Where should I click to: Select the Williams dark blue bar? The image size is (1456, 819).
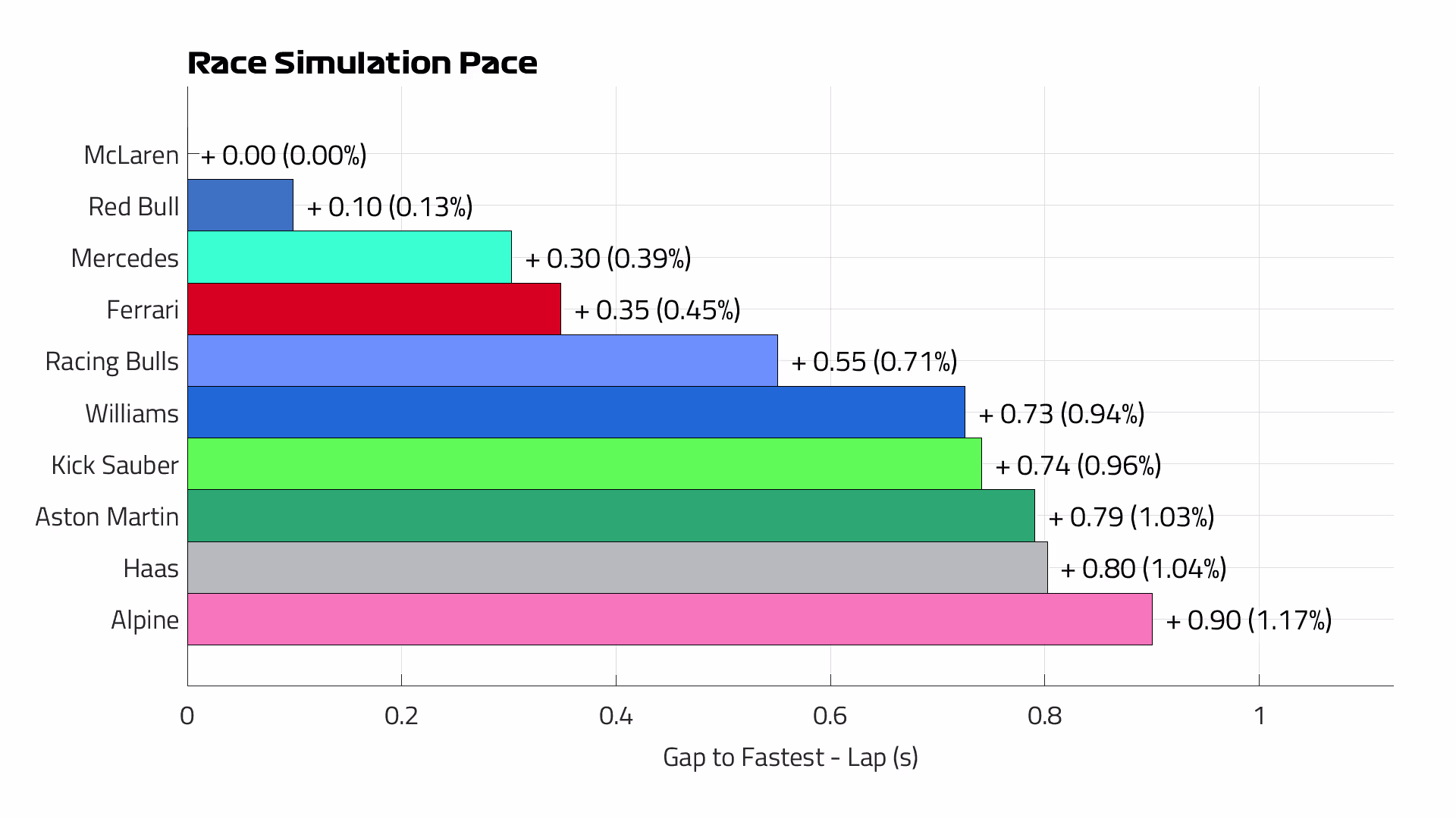pyautogui.click(x=576, y=412)
